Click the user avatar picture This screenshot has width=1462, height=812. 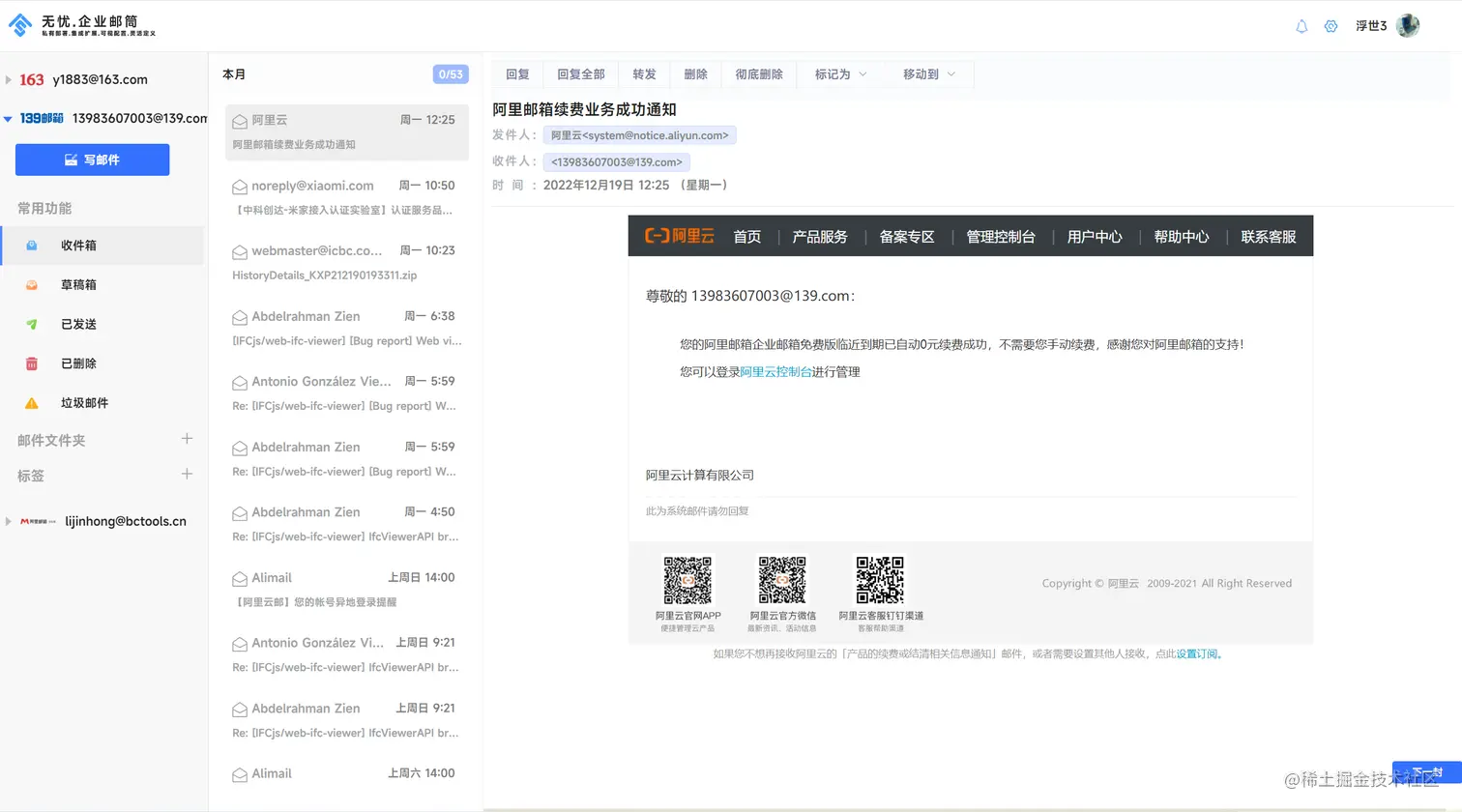tap(1408, 26)
